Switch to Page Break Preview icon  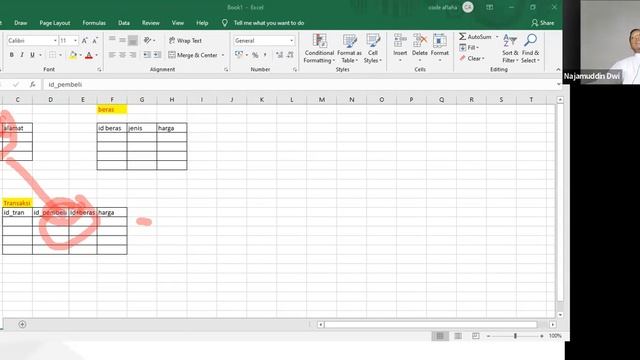coord(476,336)
